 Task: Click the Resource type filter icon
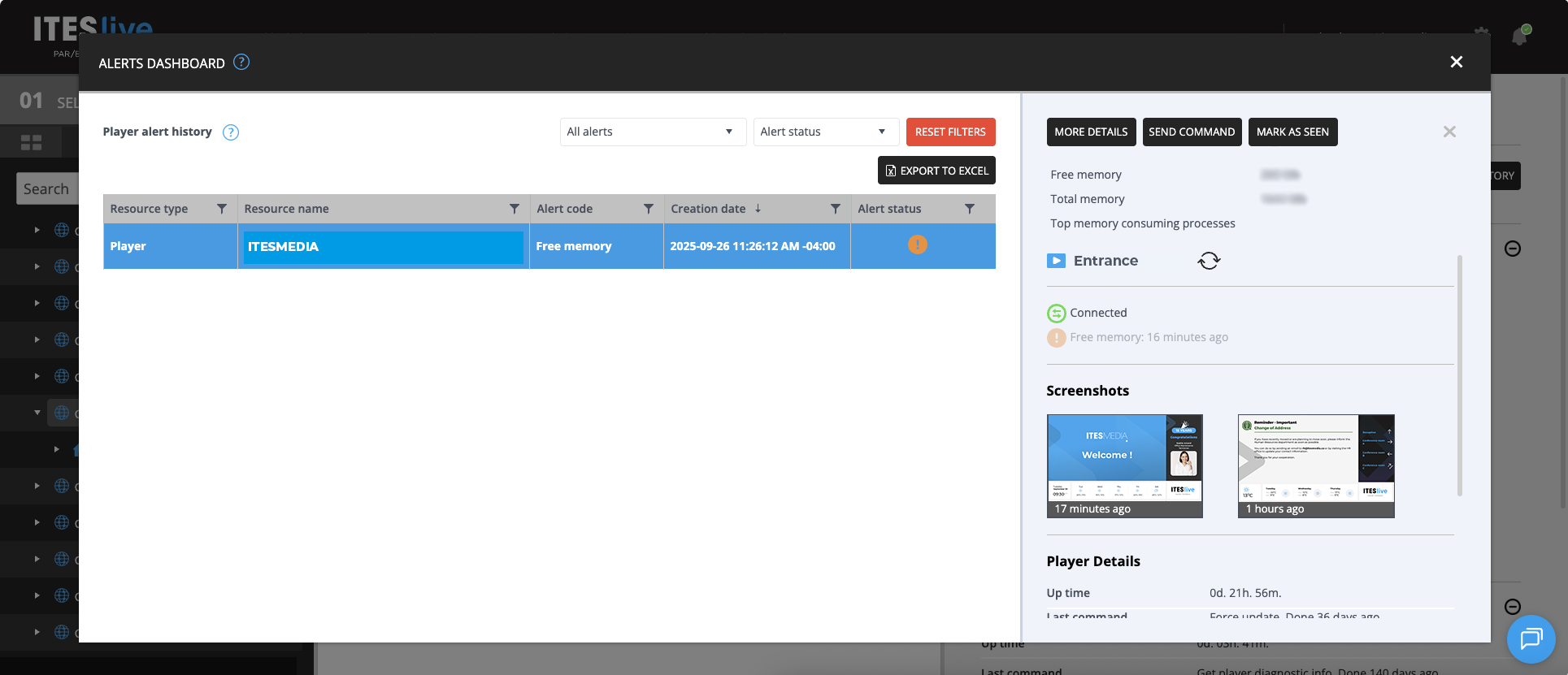coord(222,209)
